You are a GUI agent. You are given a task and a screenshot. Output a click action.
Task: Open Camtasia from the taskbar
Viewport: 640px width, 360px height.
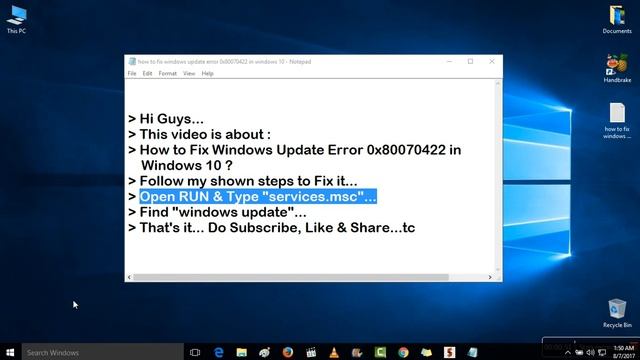coord(380,352)
